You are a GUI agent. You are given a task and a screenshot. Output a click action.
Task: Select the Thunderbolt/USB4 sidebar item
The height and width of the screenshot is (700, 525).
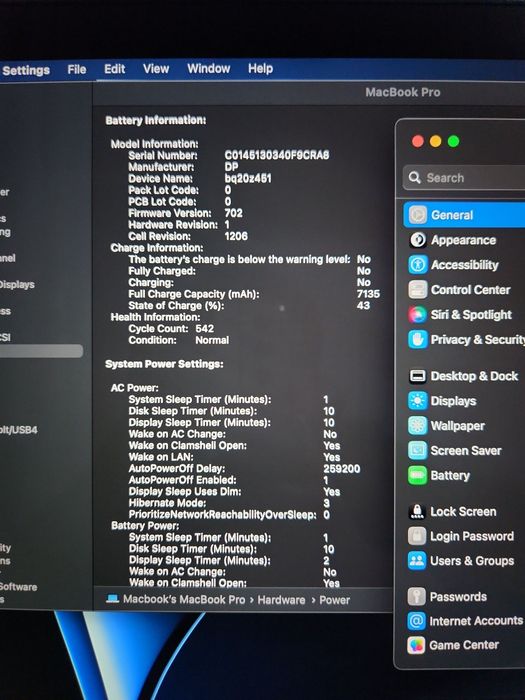[18, 430]
